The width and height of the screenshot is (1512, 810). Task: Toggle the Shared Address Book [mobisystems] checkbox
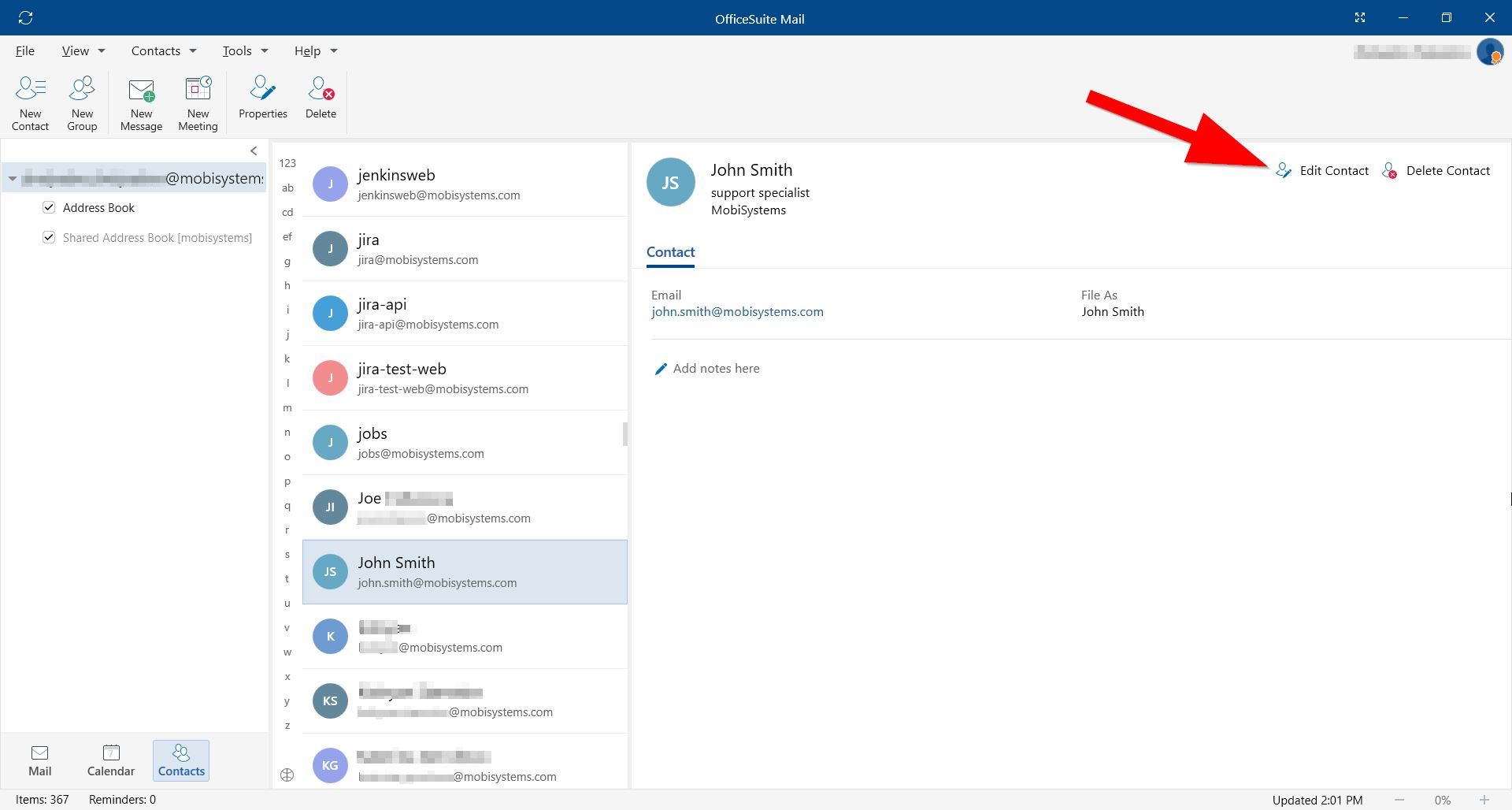pos(49,237)
